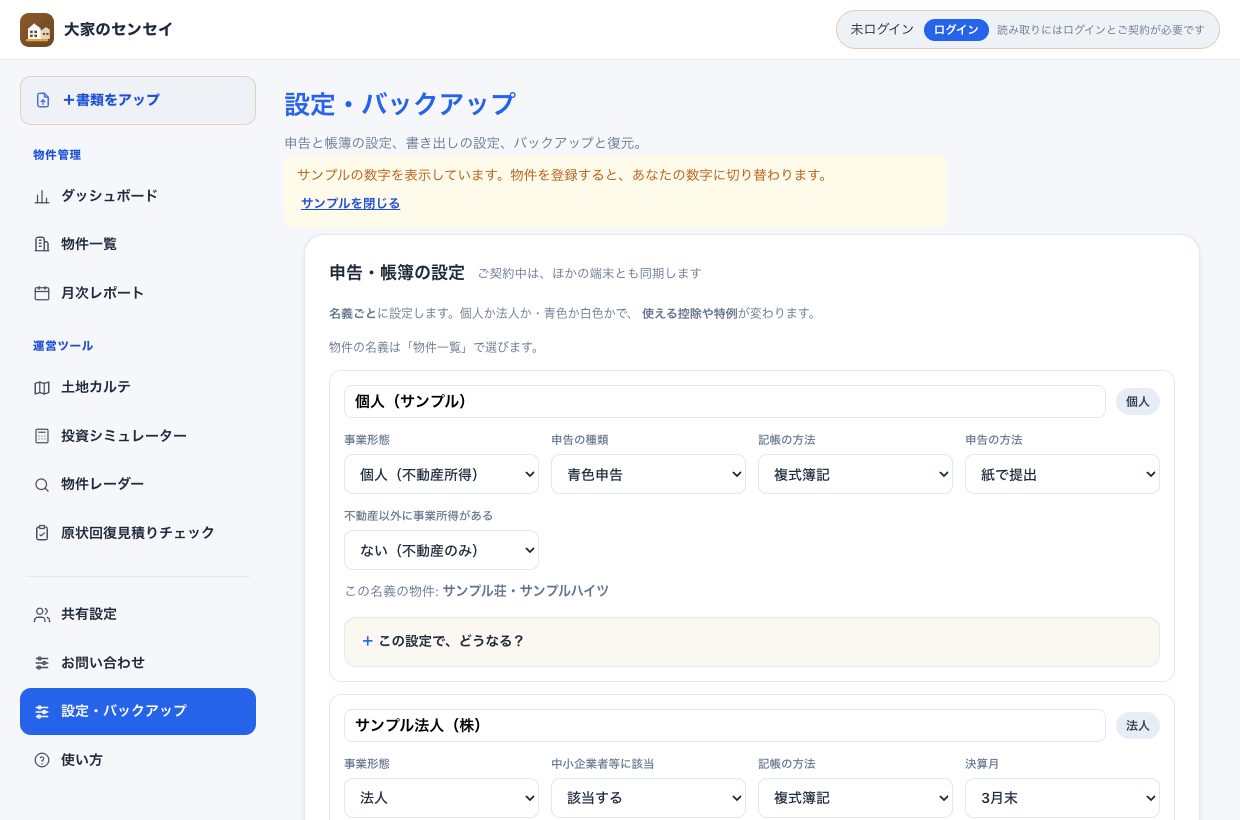Click the お問い合わせ sliders icon

tap(42, 663)
